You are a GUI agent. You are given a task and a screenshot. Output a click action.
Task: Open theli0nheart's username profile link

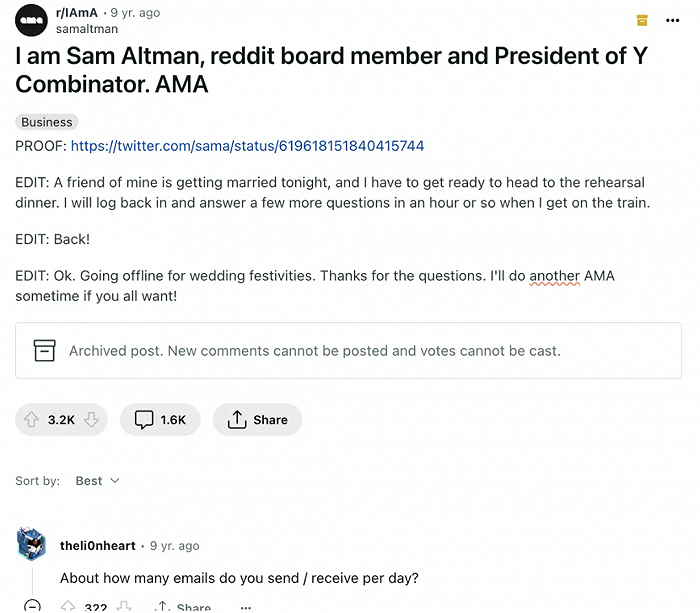(x=97, y=546)
